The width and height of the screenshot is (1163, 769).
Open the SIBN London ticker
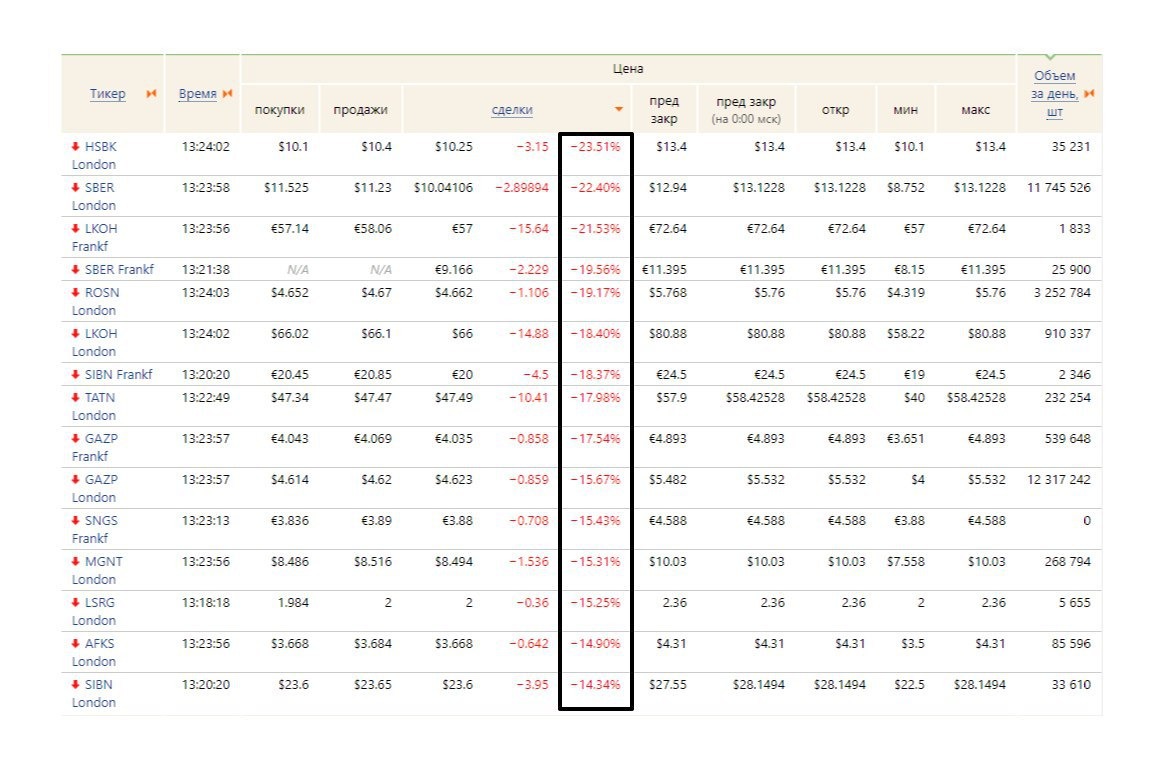(x=94, y=693)
